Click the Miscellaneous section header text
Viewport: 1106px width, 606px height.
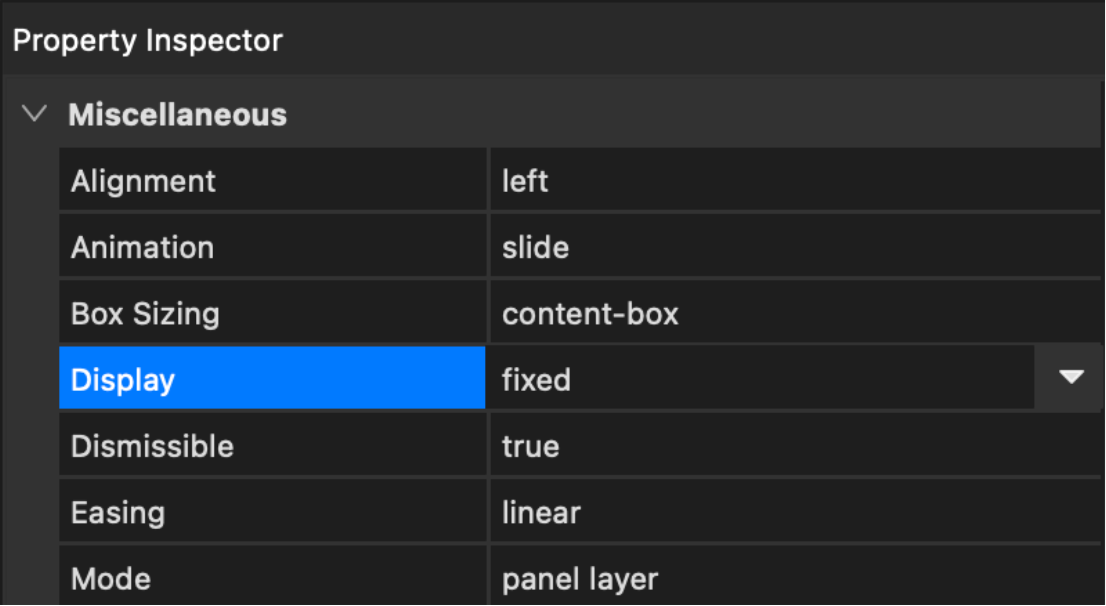(177, 115)
